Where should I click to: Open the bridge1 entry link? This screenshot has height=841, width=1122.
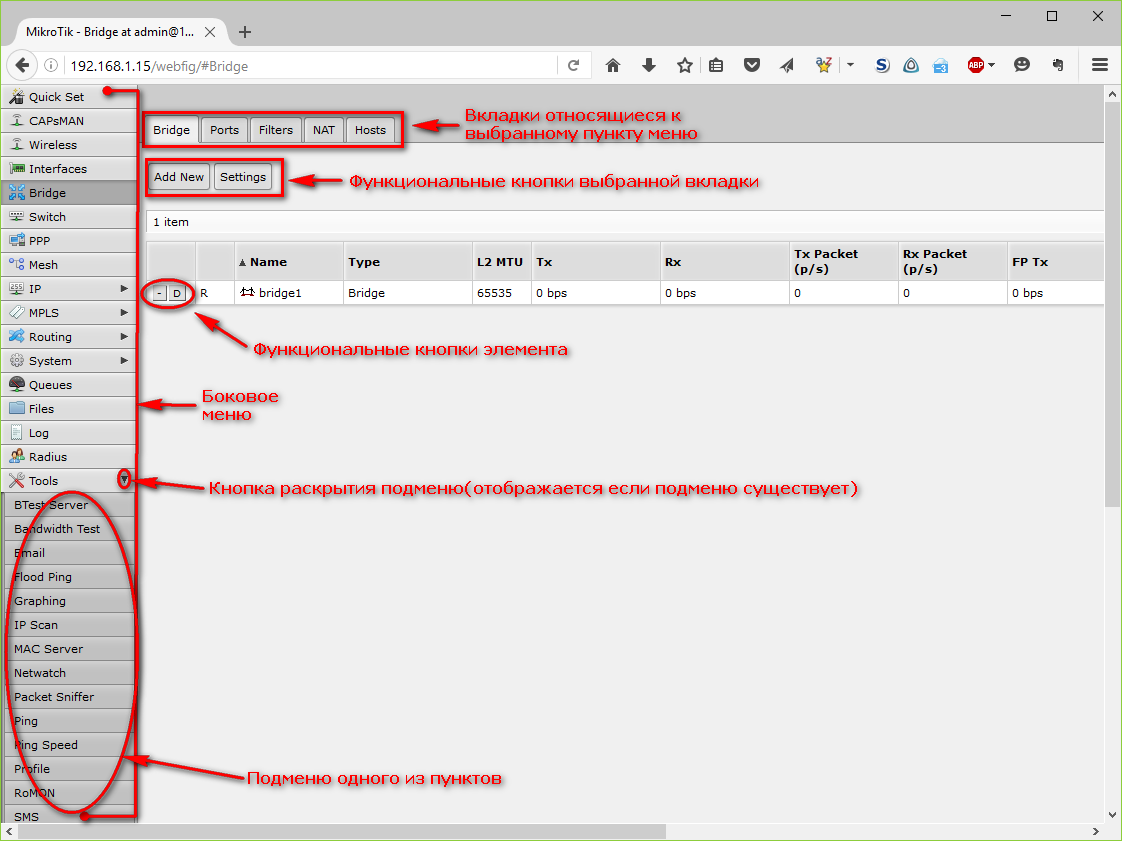click(x=280, y=293)
